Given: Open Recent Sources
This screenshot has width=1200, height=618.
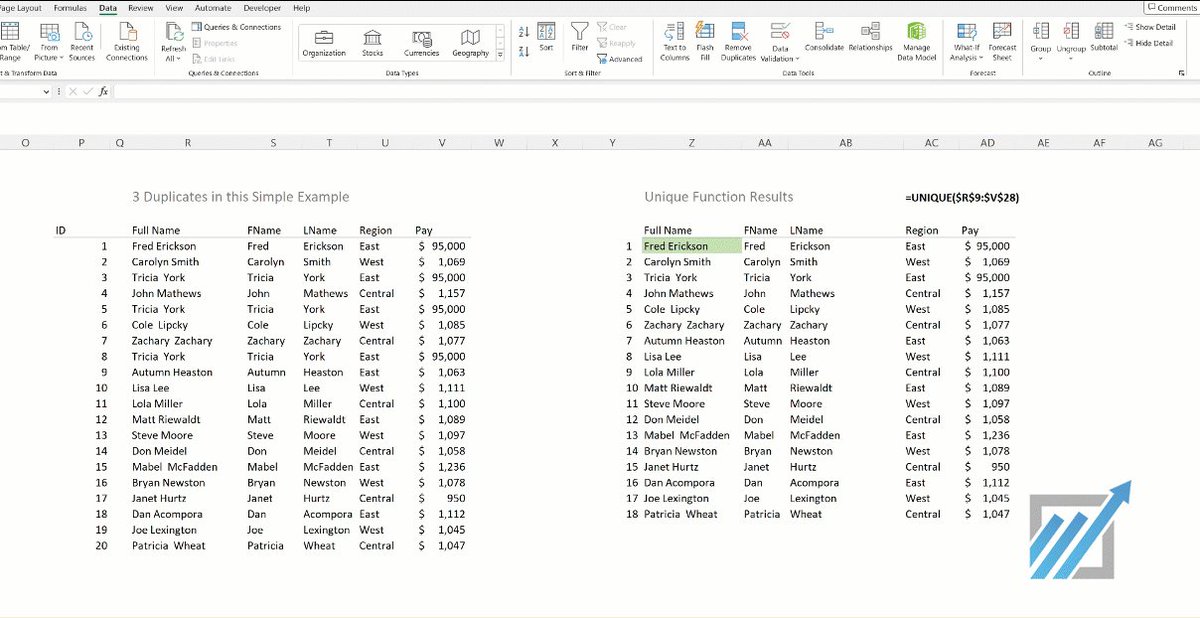Looking at the screenshot, I should tap(82, 42).
